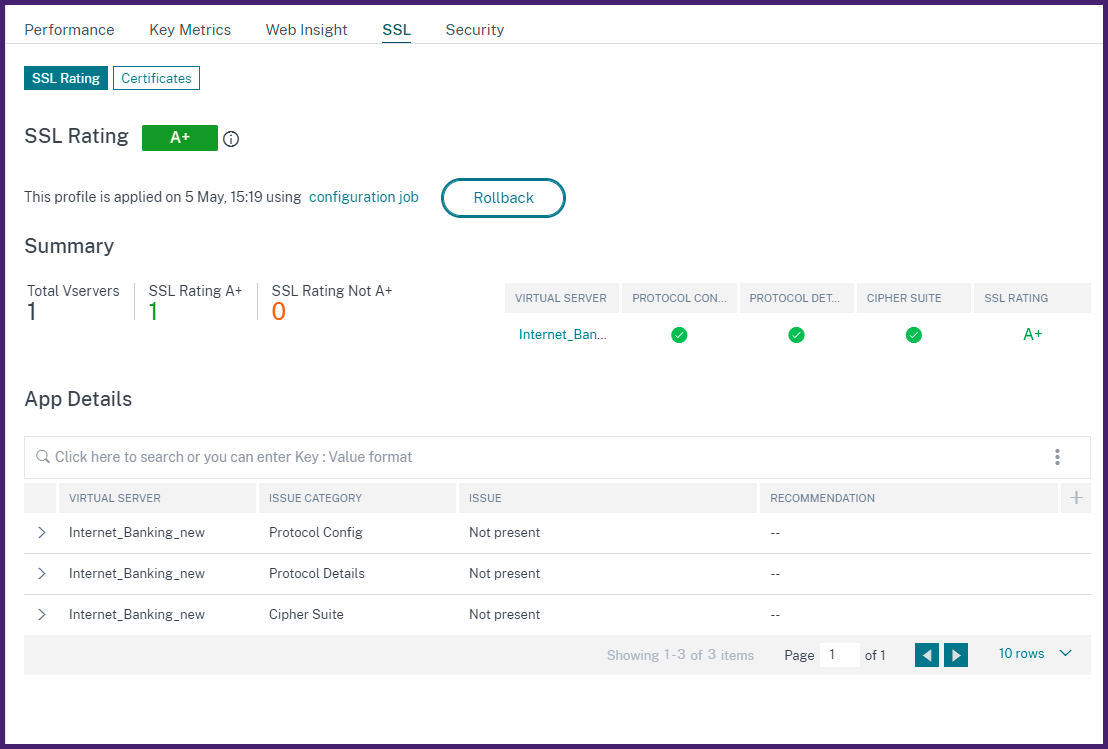Open the 10 rows dropdown

(x=1035, y=654)
